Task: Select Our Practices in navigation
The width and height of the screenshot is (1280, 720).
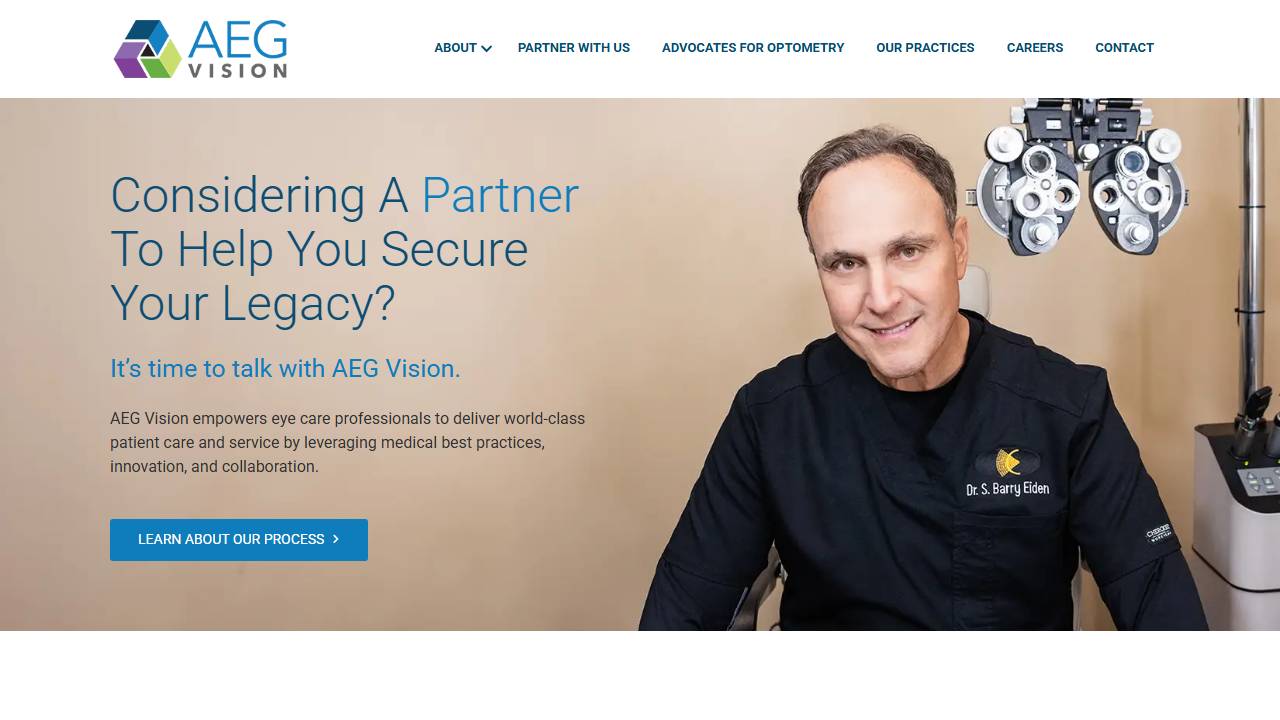Action: (925, 48)
